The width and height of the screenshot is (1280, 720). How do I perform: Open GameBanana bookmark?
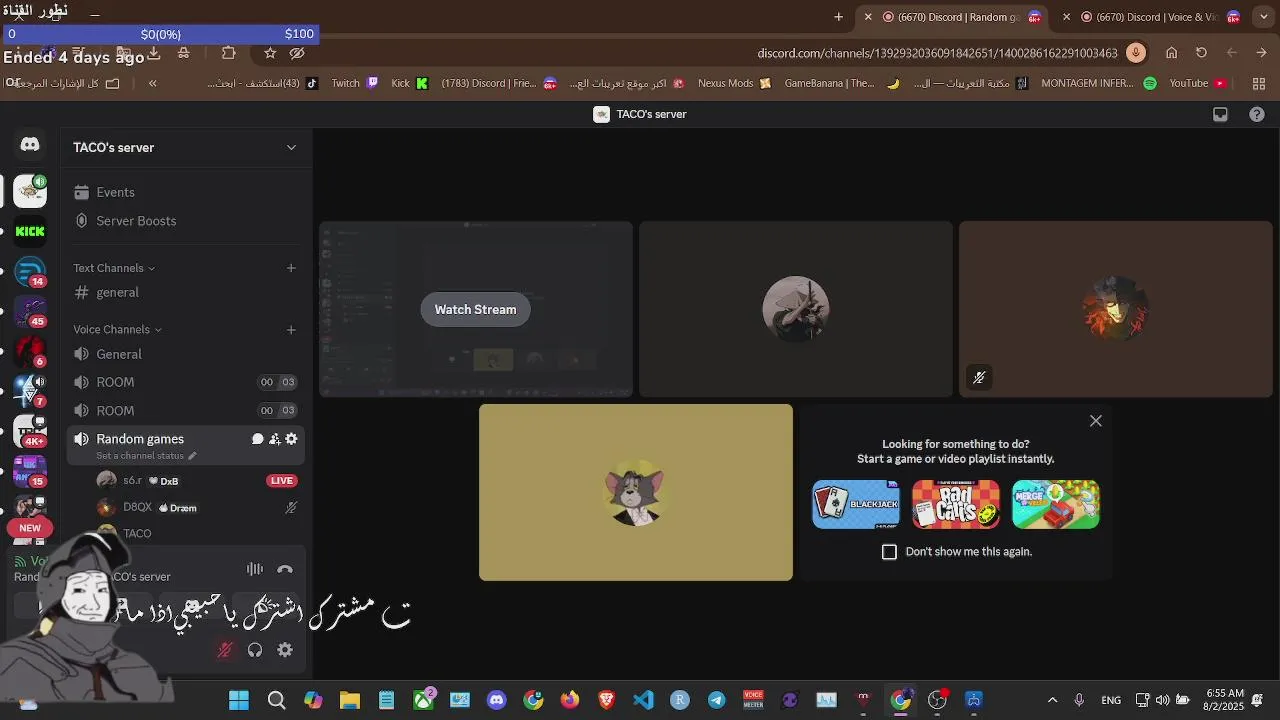[842, 84]
